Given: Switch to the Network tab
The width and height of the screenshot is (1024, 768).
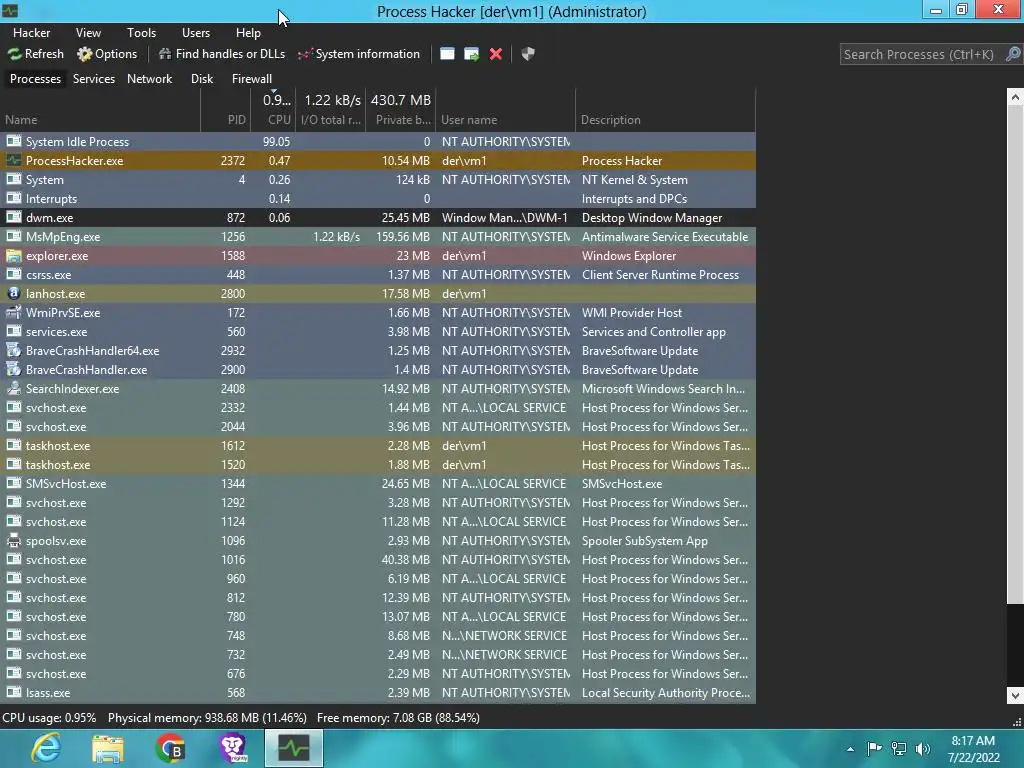Looking at the screenshot, I should point(150,79).
